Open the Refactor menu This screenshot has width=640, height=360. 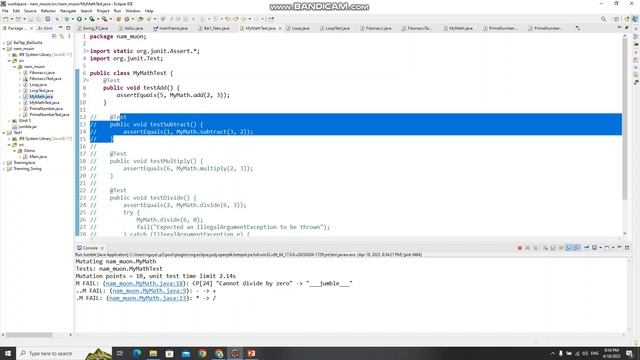pyautogui.click(x=48, y=11)
